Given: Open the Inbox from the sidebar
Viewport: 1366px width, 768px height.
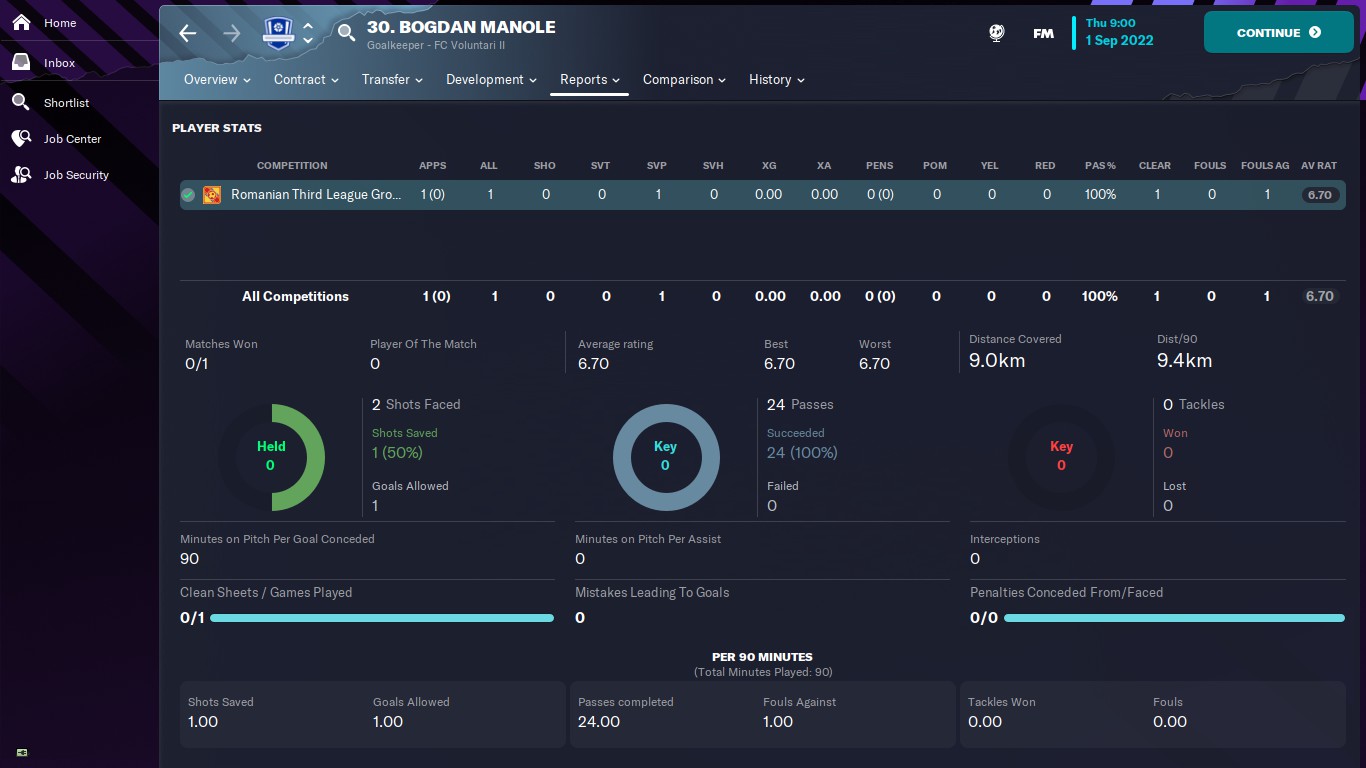Looking at the screenshot, I should point(59,63).
